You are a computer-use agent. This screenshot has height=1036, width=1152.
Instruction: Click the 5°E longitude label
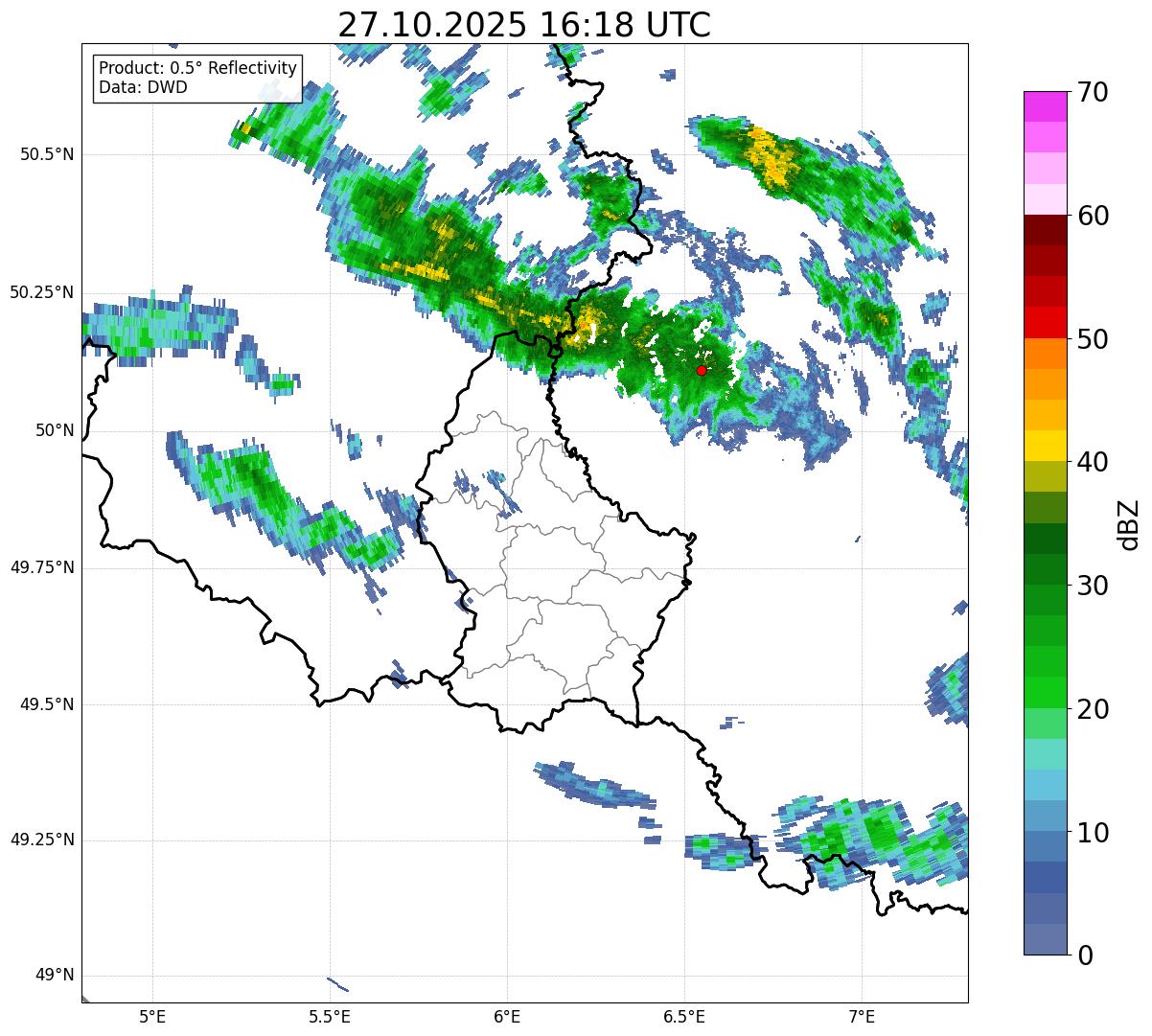pyautogui.click(x=152, y=1016)
